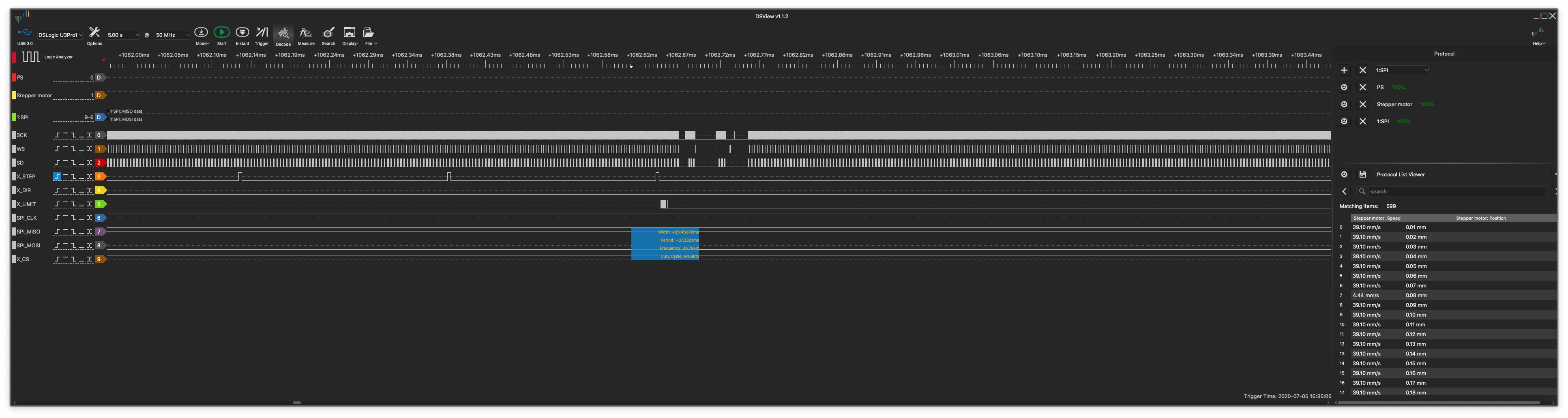Click channel 3 orange color tag

[101, 176]
